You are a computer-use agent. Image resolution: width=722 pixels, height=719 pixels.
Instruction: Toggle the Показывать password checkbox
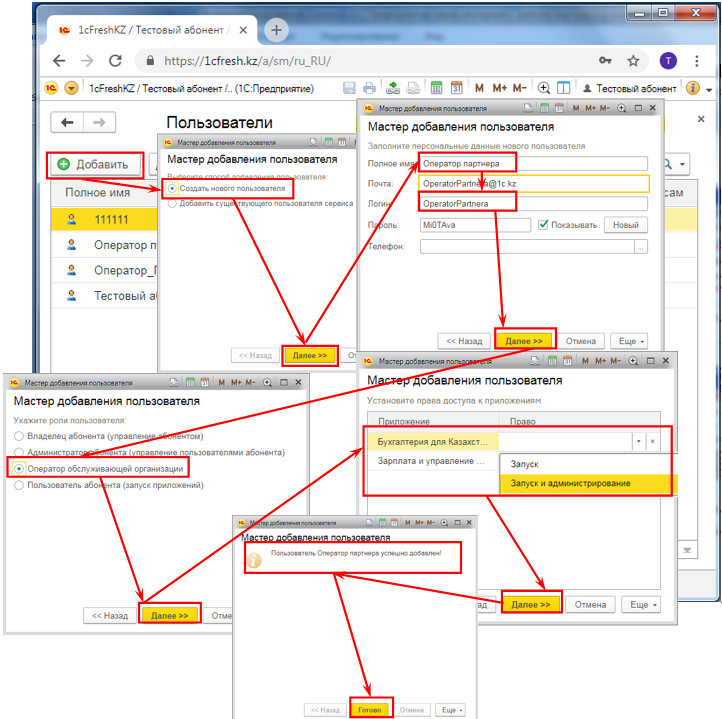[x=543, y=224]
